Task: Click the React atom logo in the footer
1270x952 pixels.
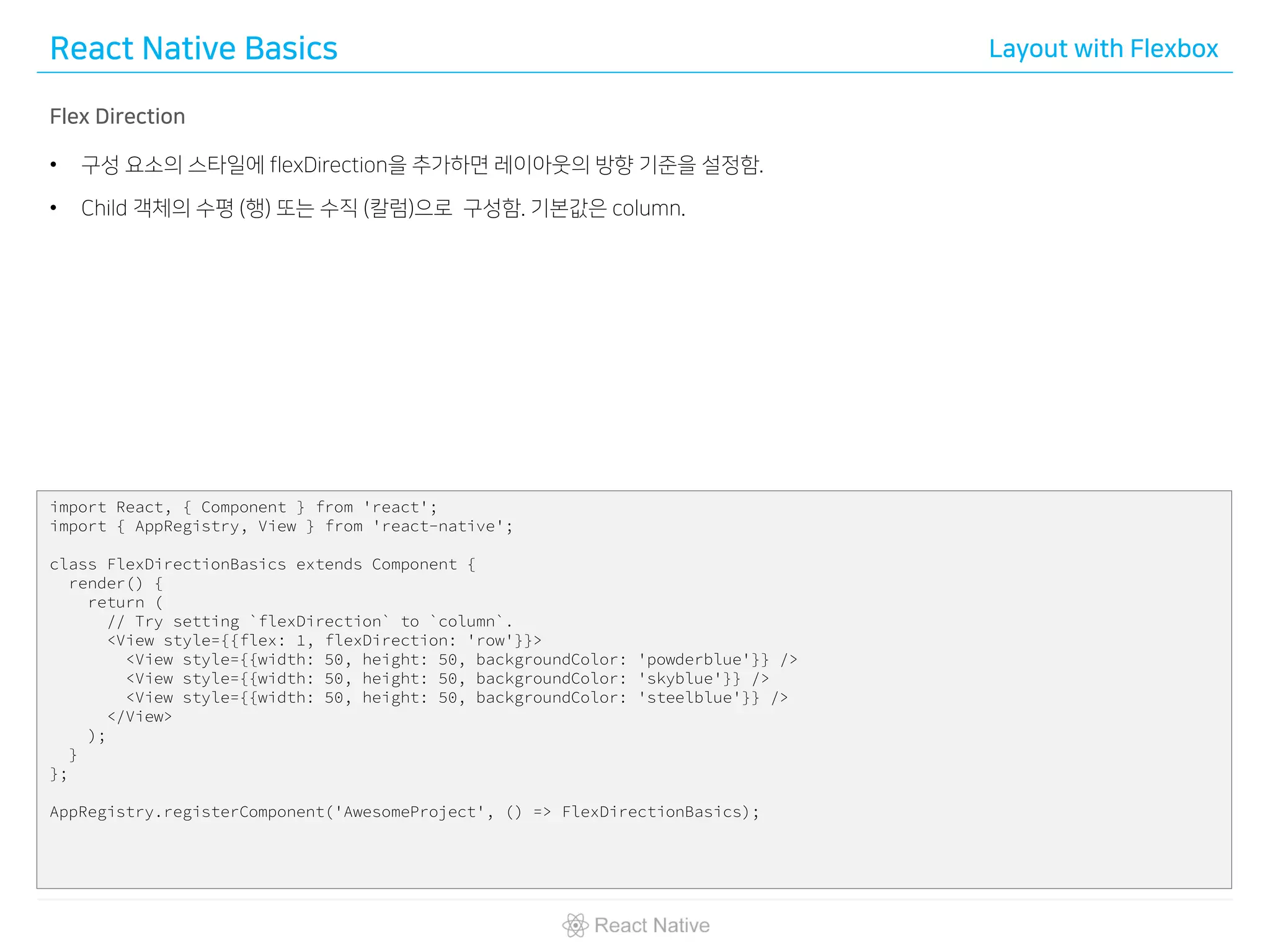Action: [575, 925]
